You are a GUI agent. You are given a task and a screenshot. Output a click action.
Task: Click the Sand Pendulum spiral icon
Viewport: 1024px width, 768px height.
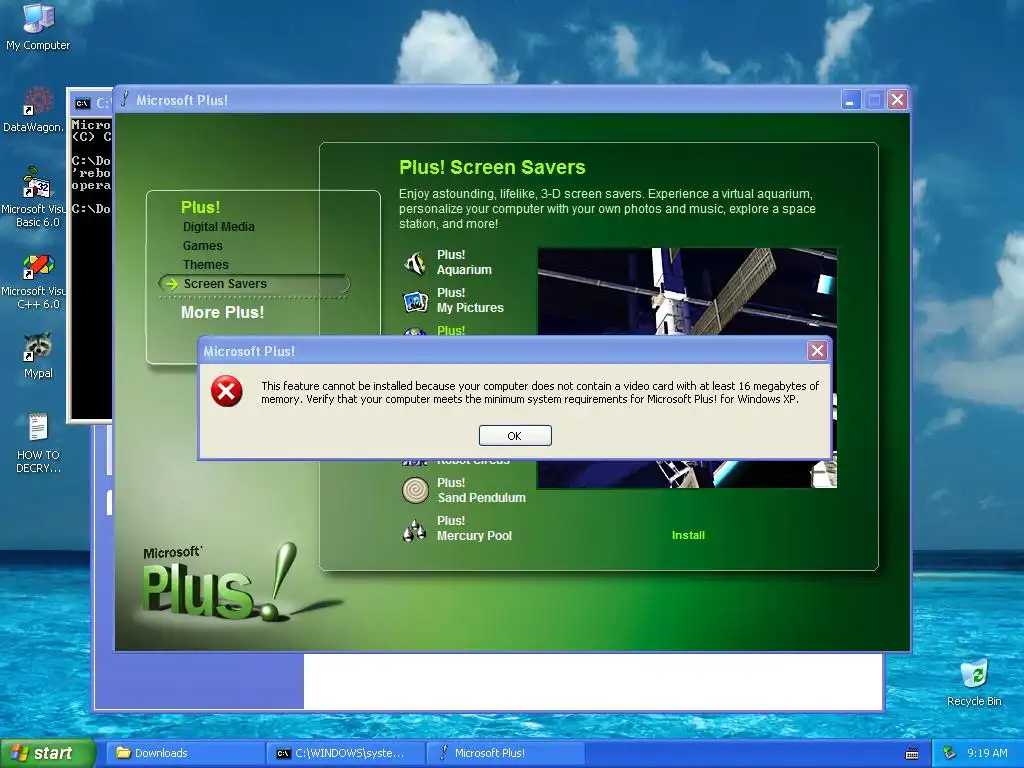pos(415,490)
